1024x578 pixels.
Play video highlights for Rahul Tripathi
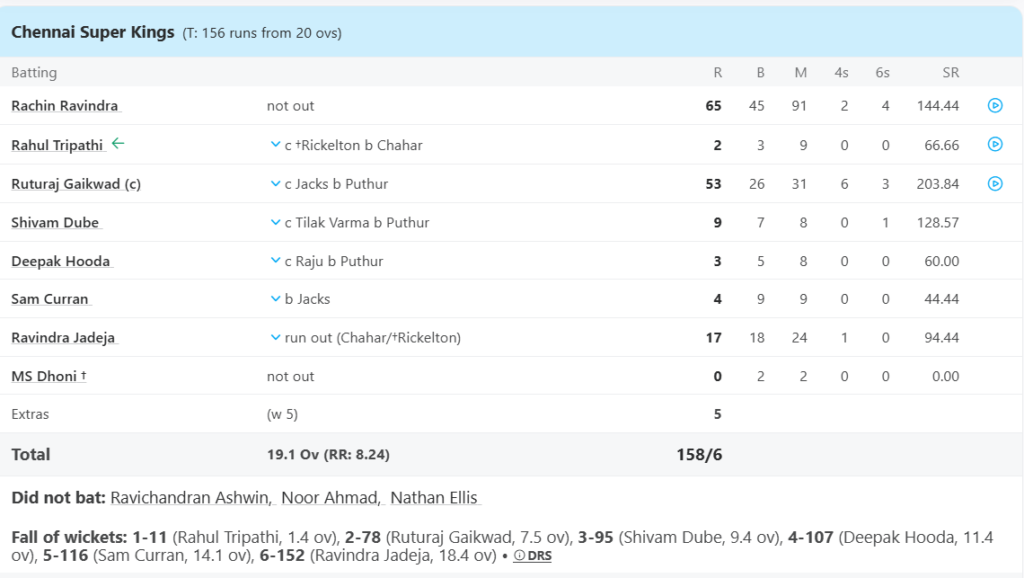point(994,144)
